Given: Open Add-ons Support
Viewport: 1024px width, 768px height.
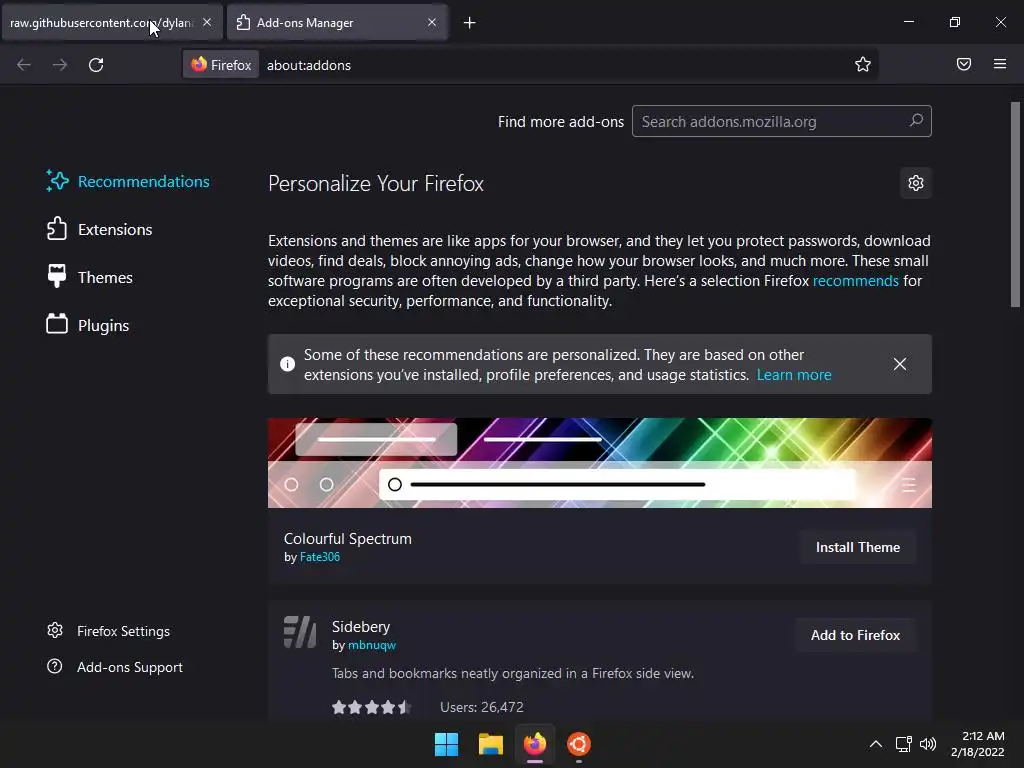Looking at the screenshot, I should 115,667.
